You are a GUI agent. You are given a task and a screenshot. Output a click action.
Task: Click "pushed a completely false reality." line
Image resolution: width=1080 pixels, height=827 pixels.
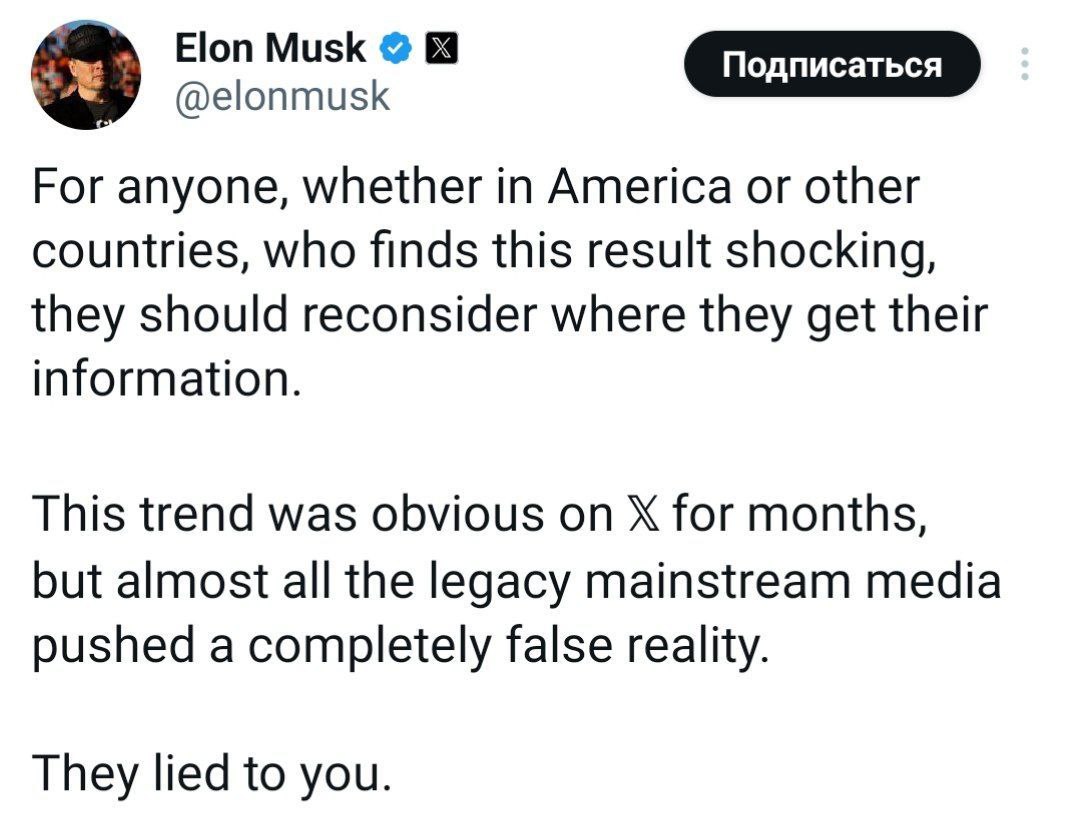click(400, 647)
